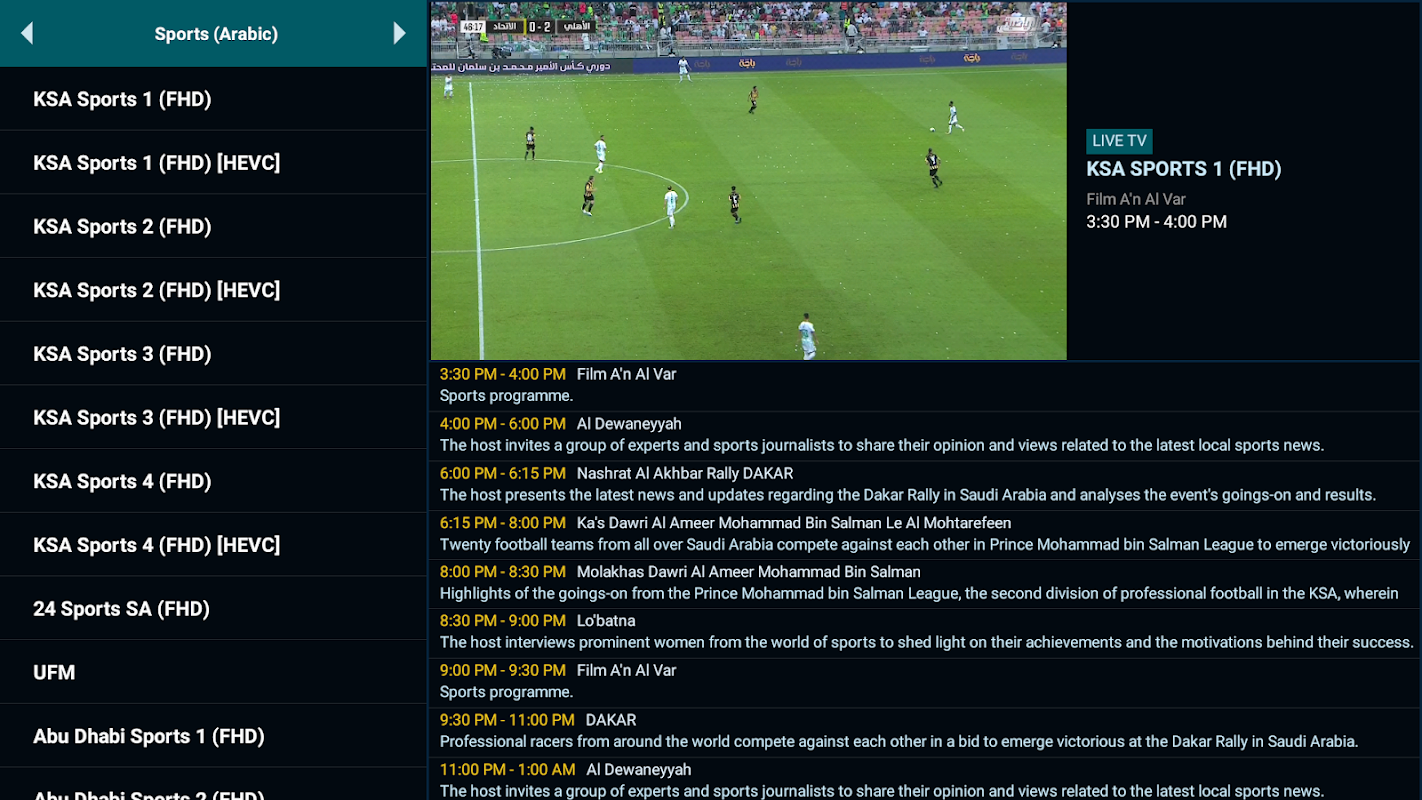Go to next category with right arrow
Screen dimensions: 1422x800
399,33
